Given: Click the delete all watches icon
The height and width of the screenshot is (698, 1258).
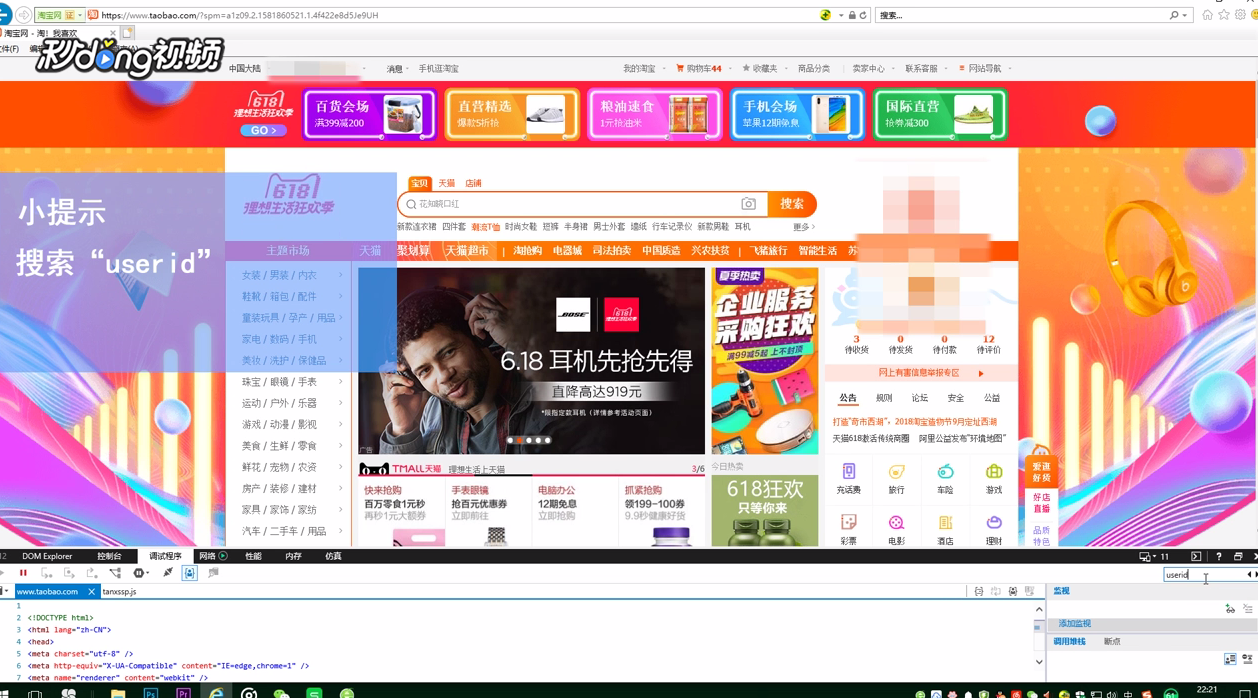Looking at the screenshot, I should (1247, 609).
